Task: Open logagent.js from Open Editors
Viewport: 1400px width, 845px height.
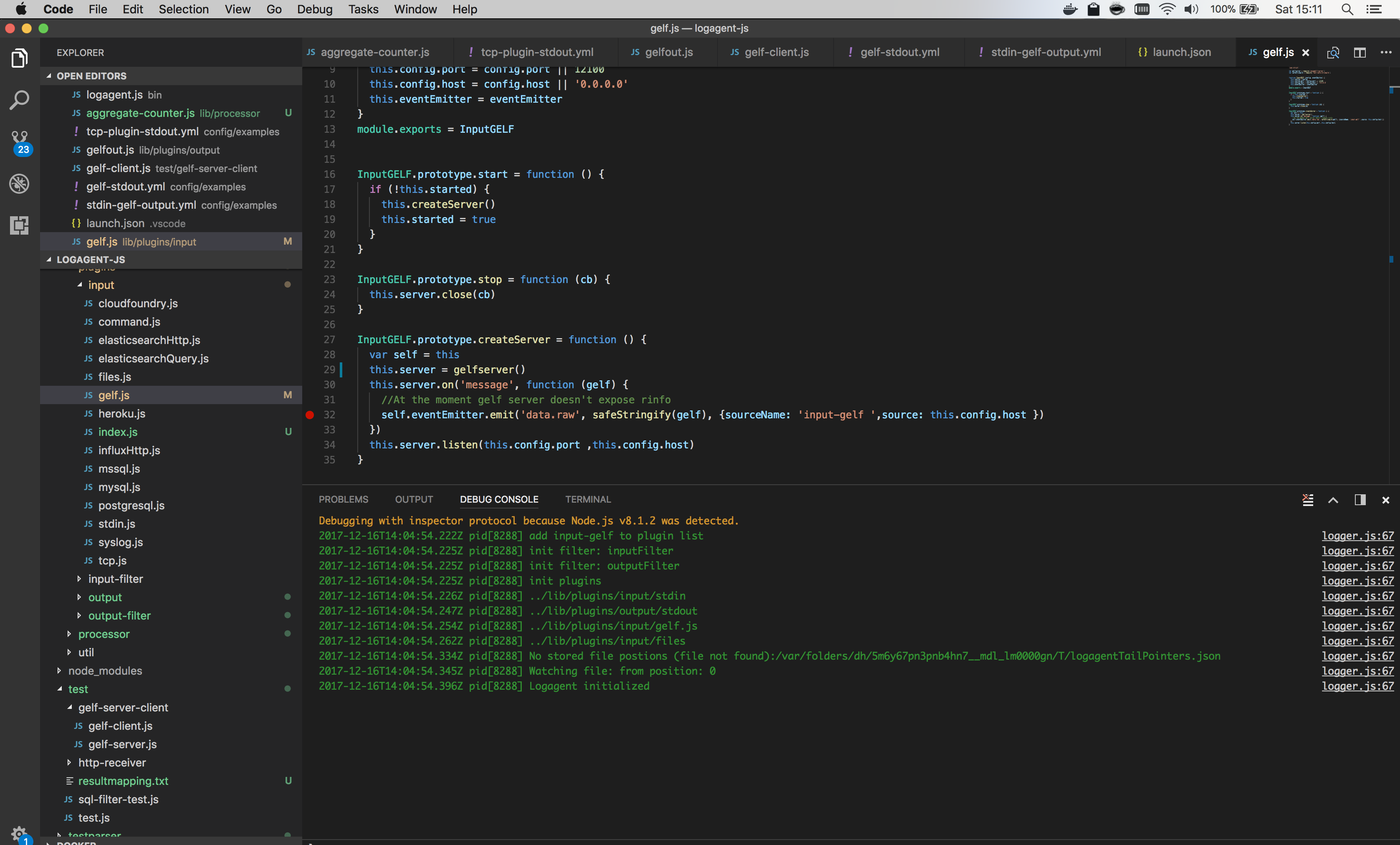Action: pos(170,95)
